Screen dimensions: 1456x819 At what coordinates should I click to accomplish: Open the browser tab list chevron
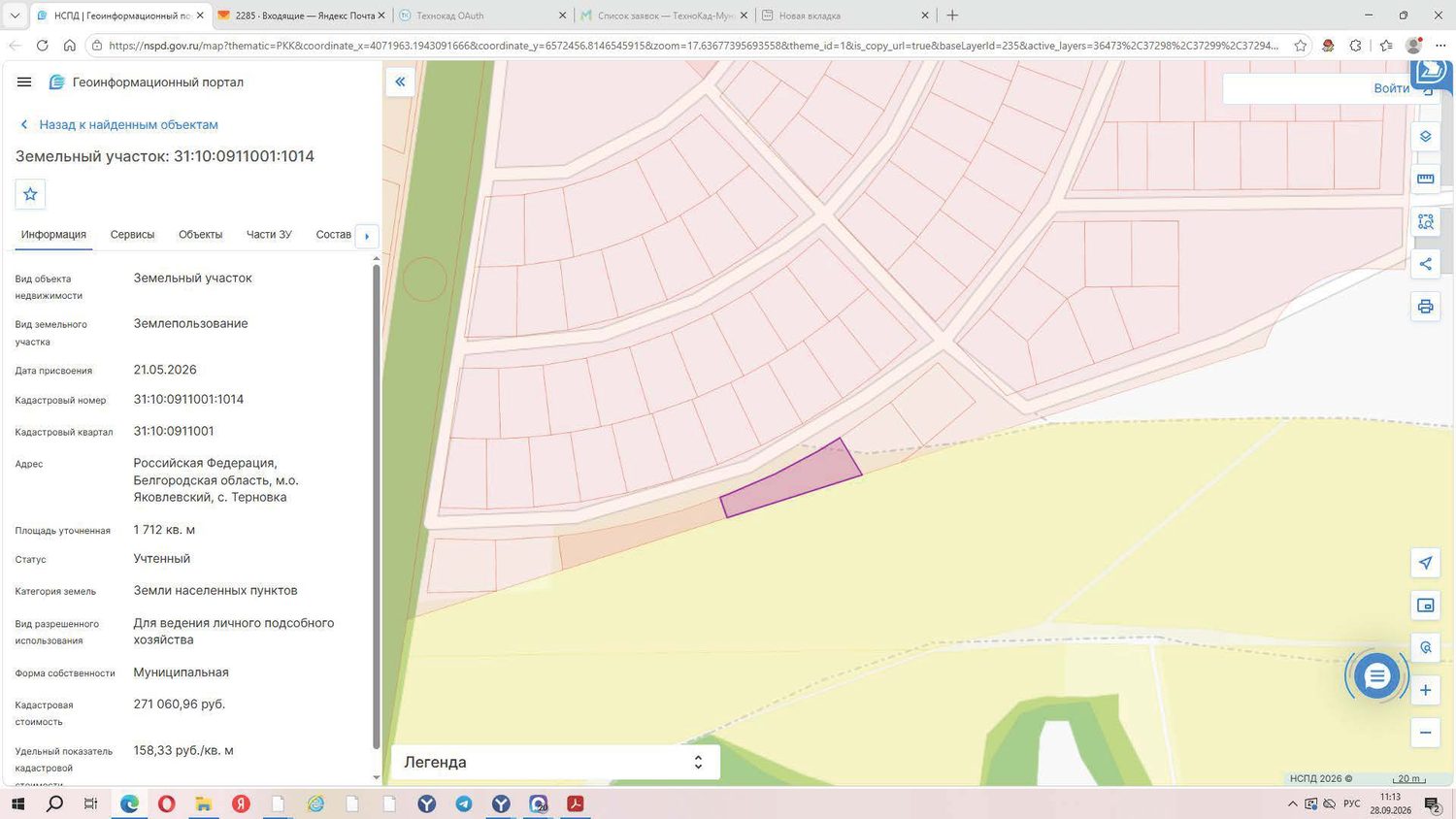pos(15,16)
